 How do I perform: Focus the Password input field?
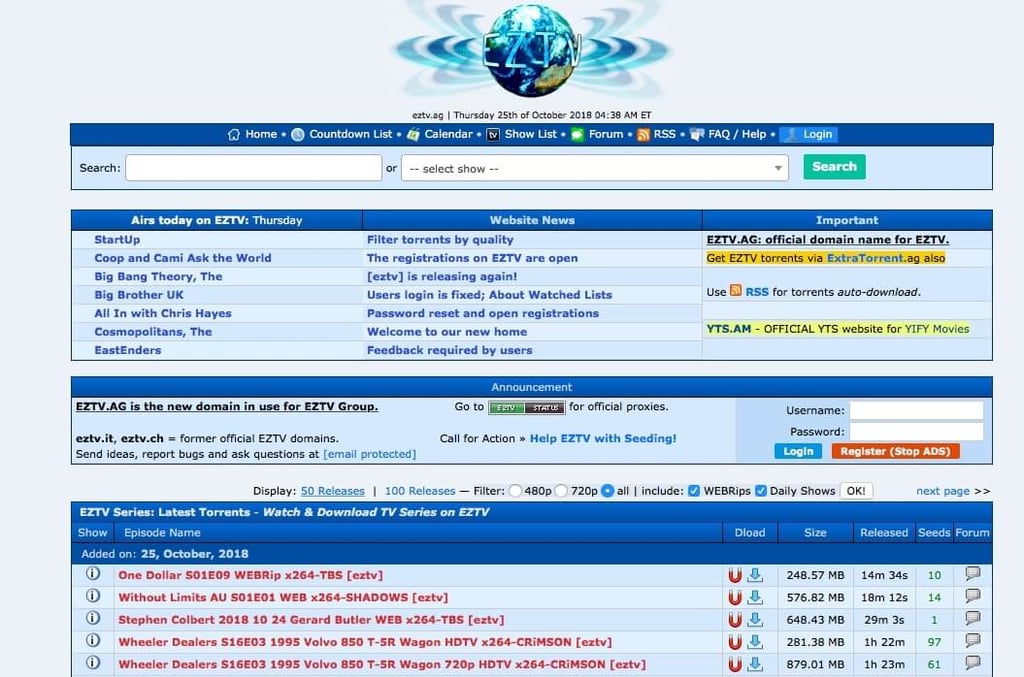[x=916, y=432]
